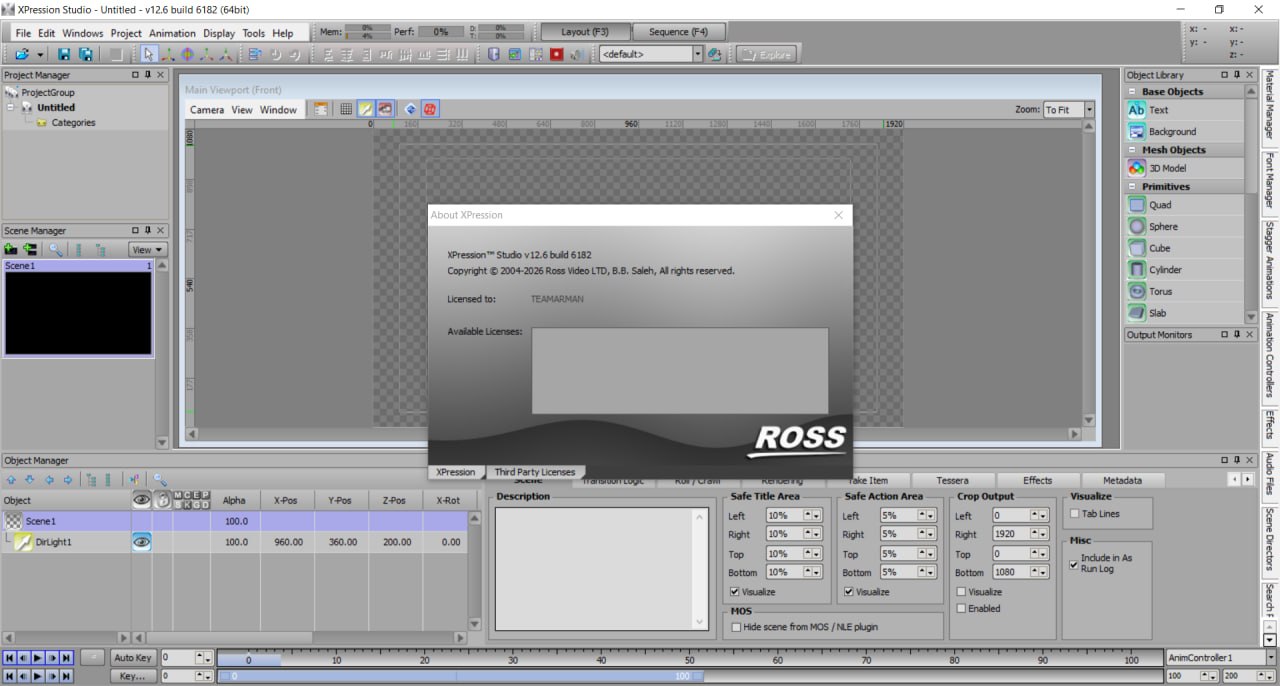1280x686 pixels.
Task: Click the lower timeline range bar
Action: click(x=460, y=676)
